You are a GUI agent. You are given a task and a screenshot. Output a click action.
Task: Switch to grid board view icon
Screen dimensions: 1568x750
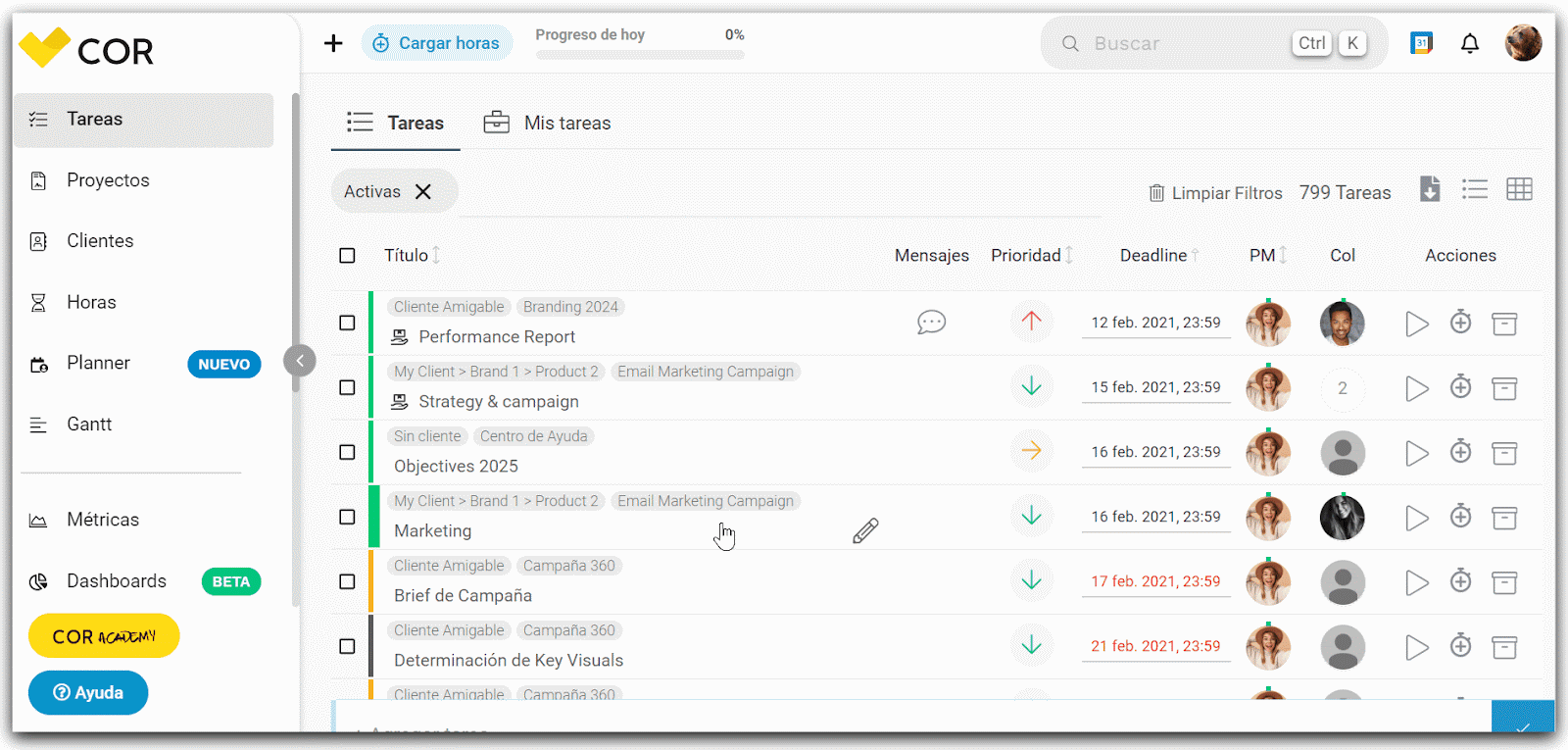click(x=1519, y=189)
